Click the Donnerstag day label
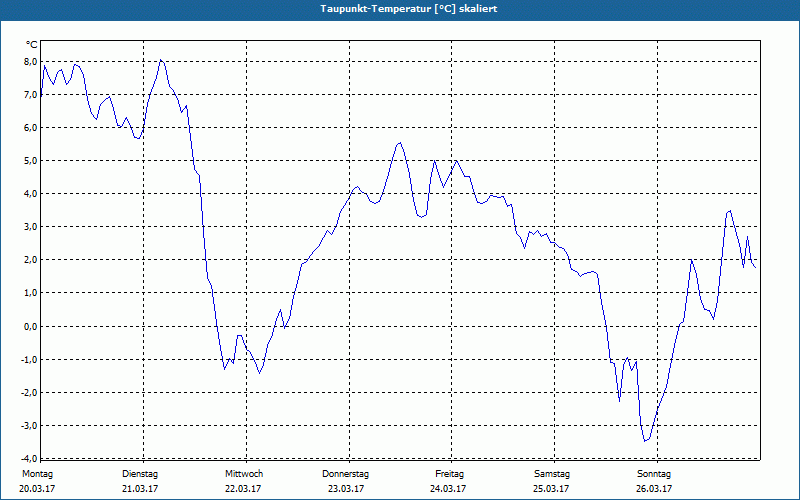Image resolution: width=800 pixels, height=500 pixels. click(x=345, y=474)
